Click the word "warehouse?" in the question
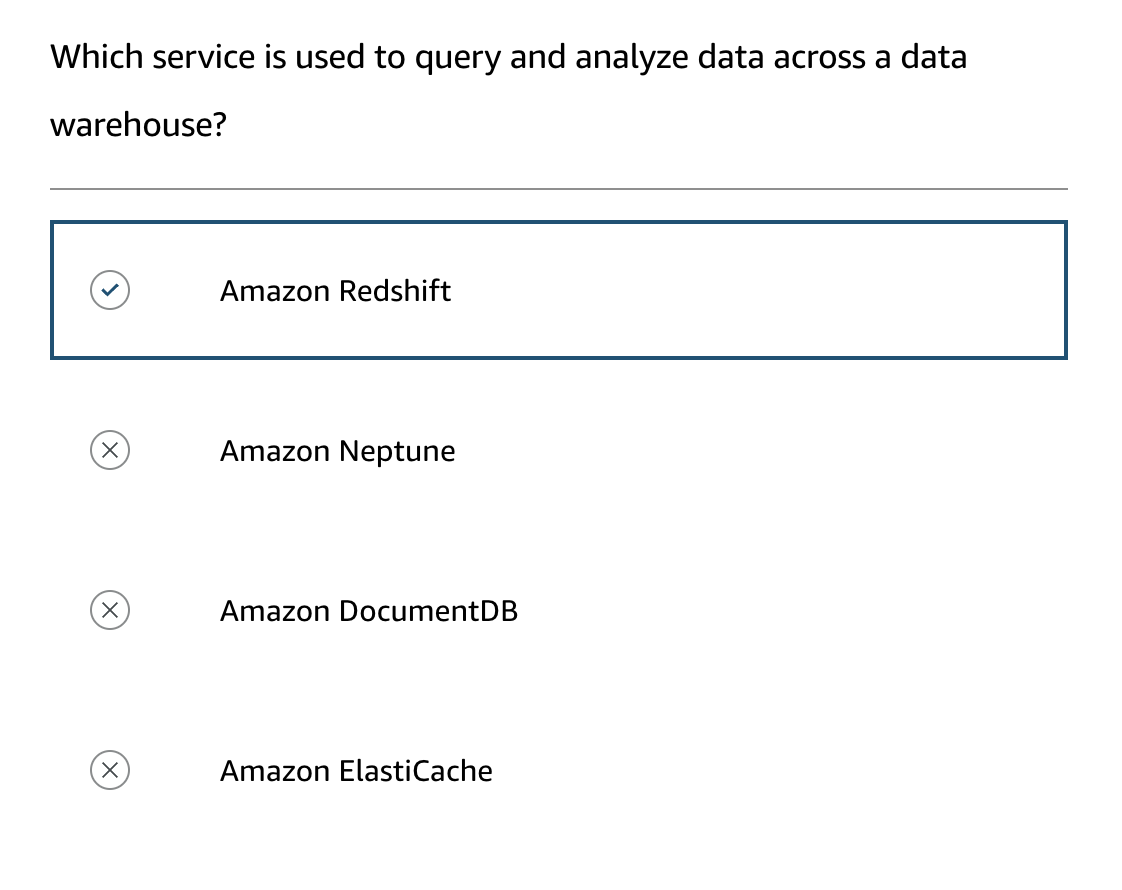Viewport: 1122px width, 890px height. (139, 125)
